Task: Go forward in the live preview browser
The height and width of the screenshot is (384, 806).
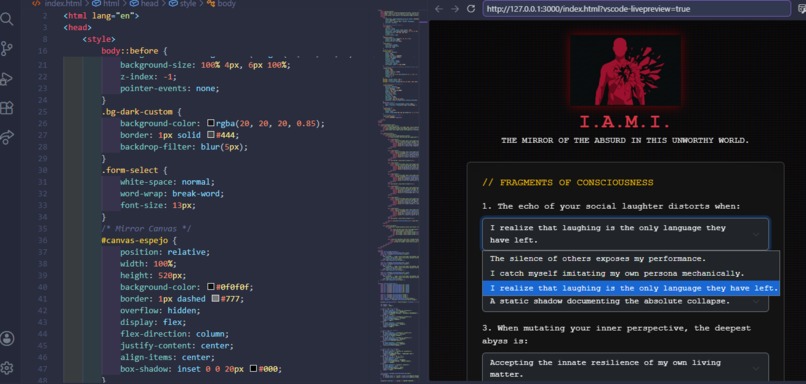Action: 454,9
